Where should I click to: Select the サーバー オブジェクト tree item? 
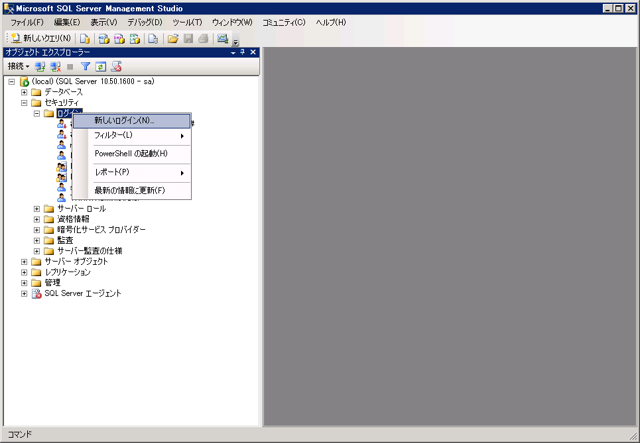point(76,262)
